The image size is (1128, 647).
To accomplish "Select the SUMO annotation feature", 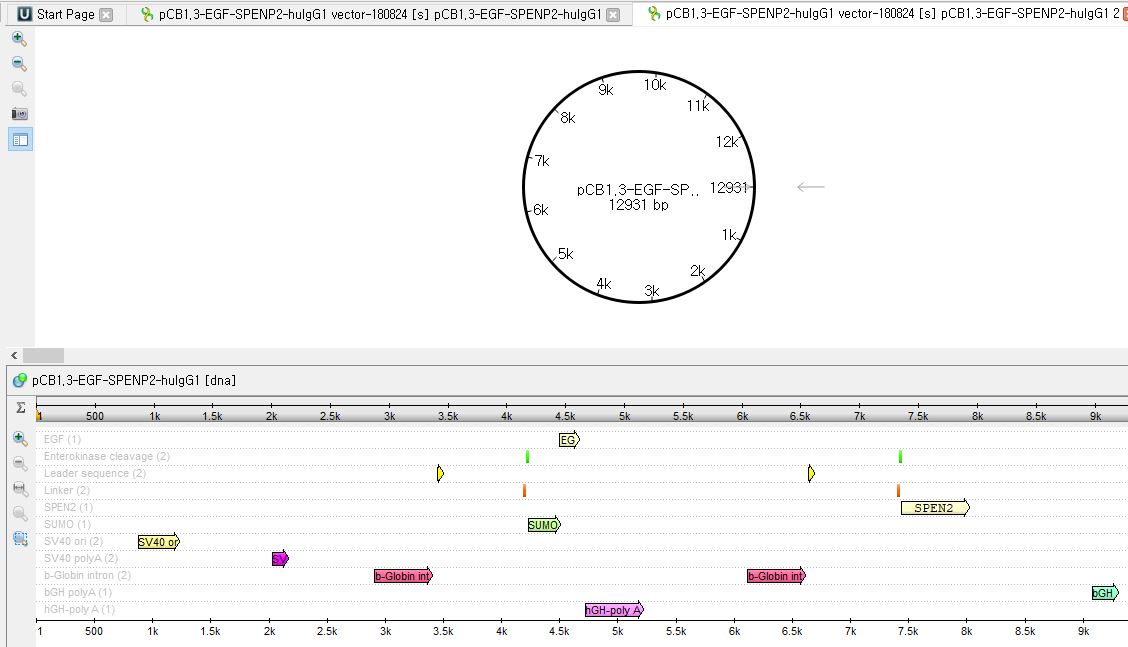I will [543, 525].
